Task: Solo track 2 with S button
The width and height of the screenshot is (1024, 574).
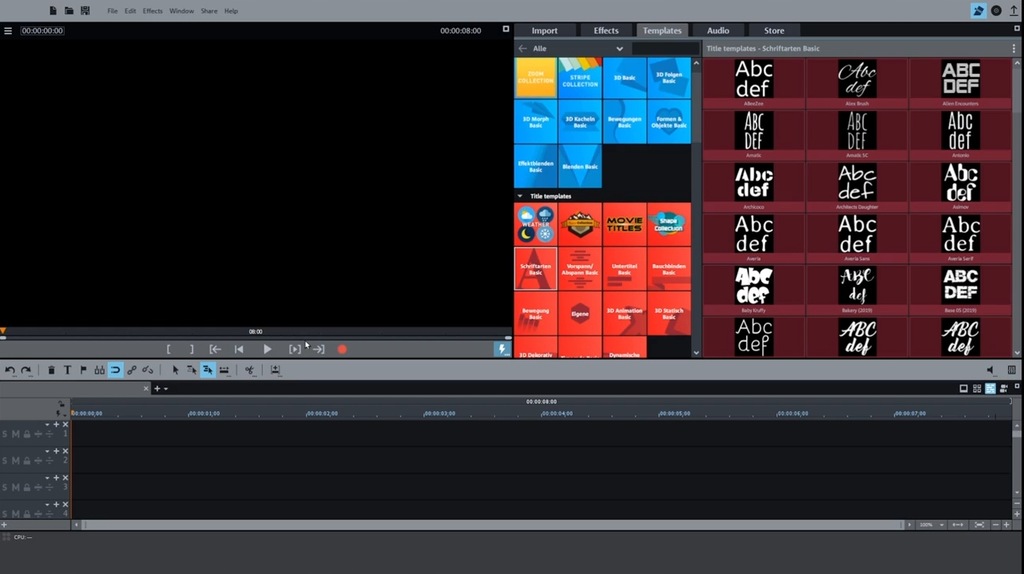Action: [5, 461]
